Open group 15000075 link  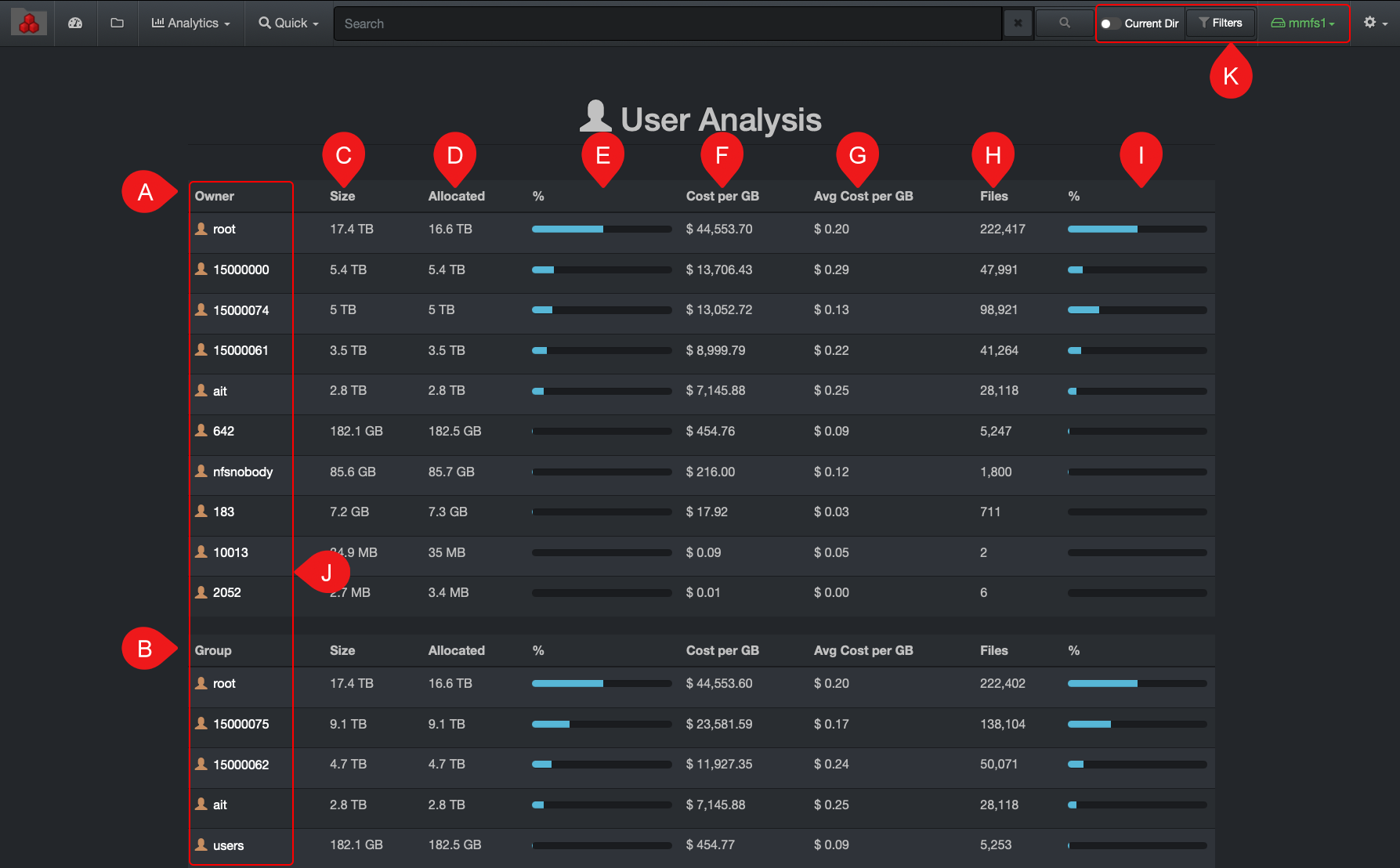pyautogui.click(x=241, y=724)
